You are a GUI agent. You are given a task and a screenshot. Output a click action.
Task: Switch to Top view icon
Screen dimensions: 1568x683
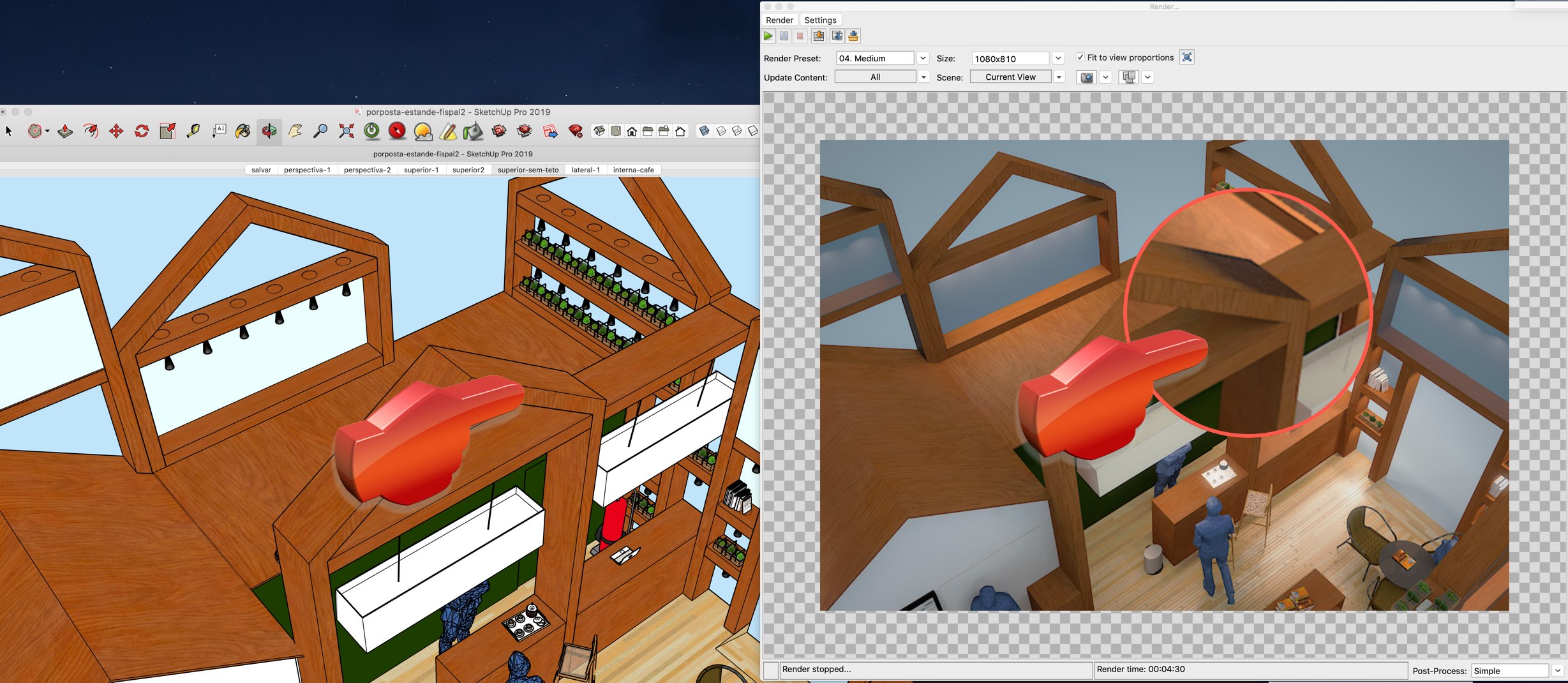click(x=616, y=131)
